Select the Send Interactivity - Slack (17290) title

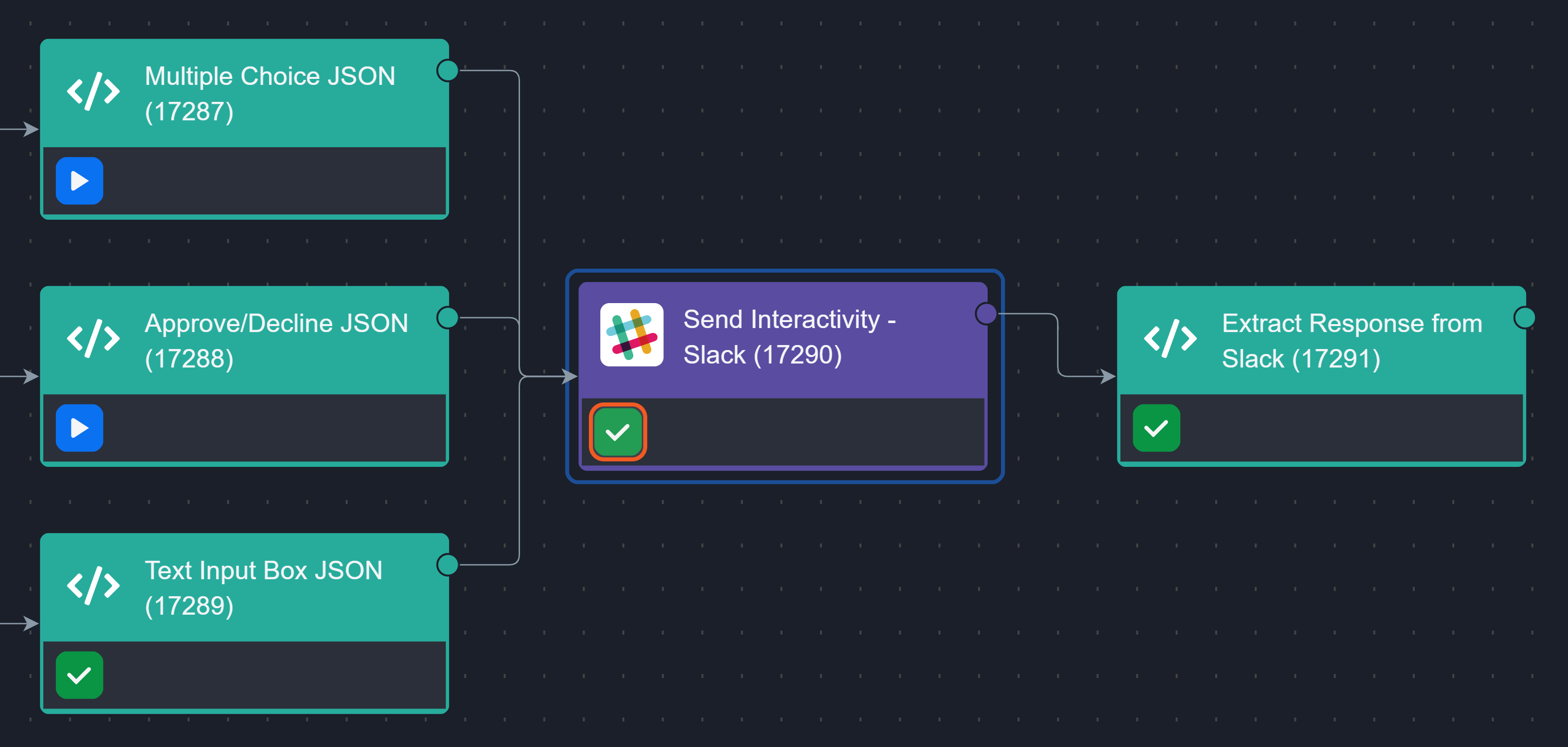788,337
